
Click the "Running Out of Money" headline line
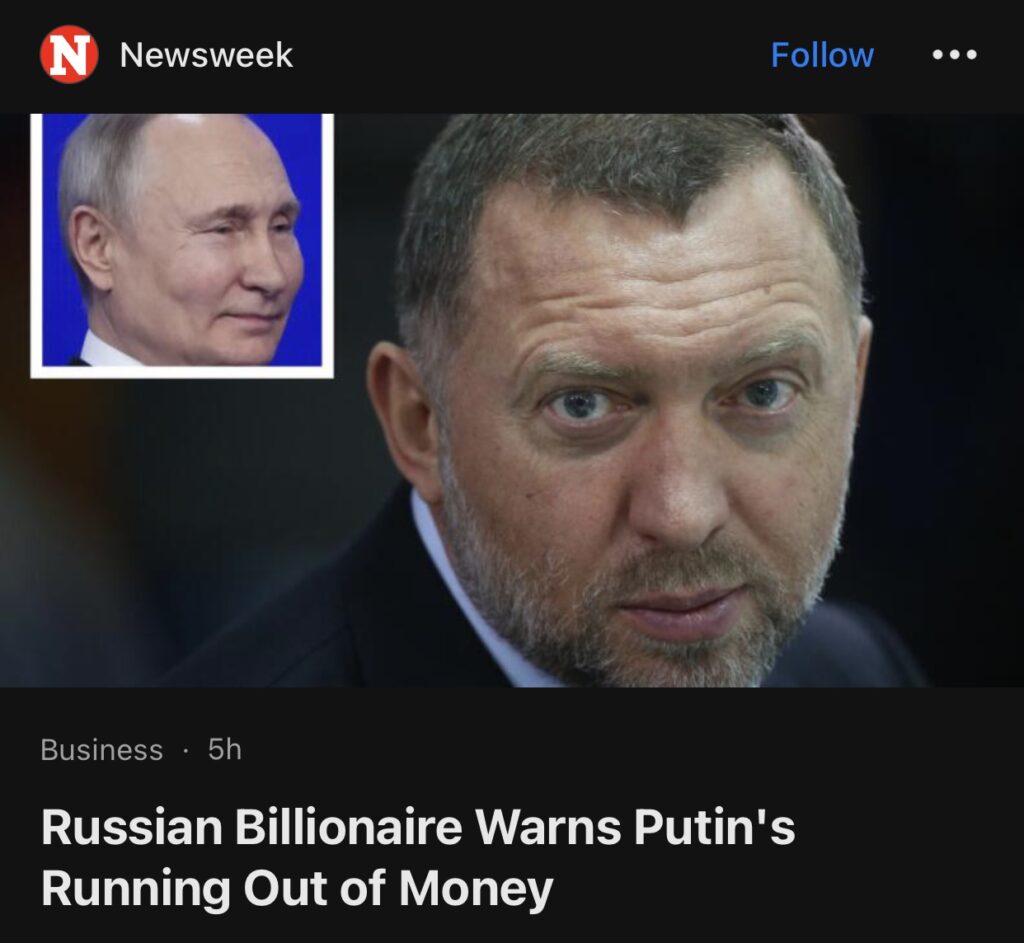click(296, 888)
